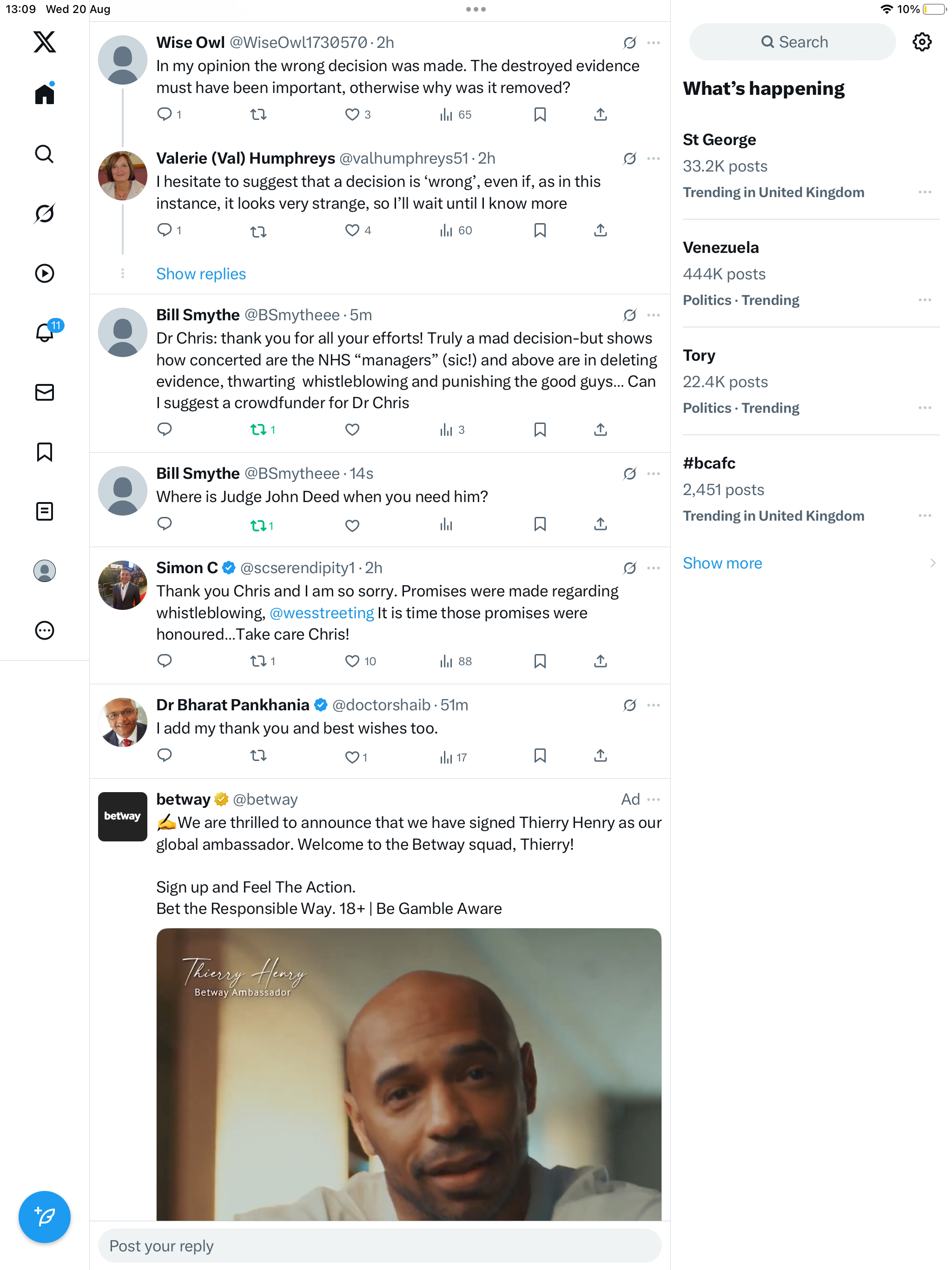
Task: Open search settings gear icon
Action: pyautogui.click(x=922, y=42)
